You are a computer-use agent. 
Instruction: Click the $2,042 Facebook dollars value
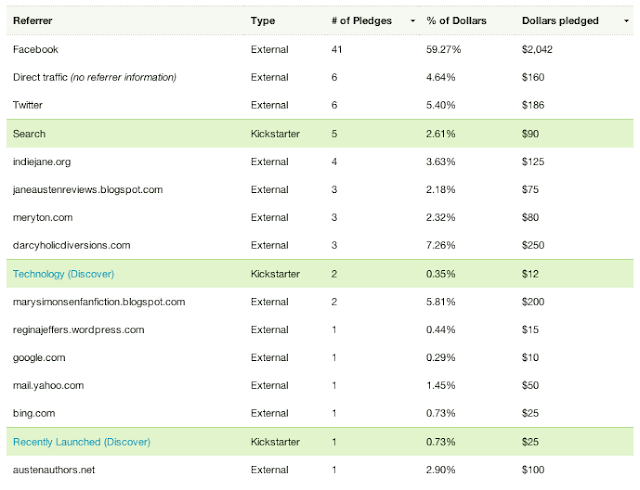[539, 49]
